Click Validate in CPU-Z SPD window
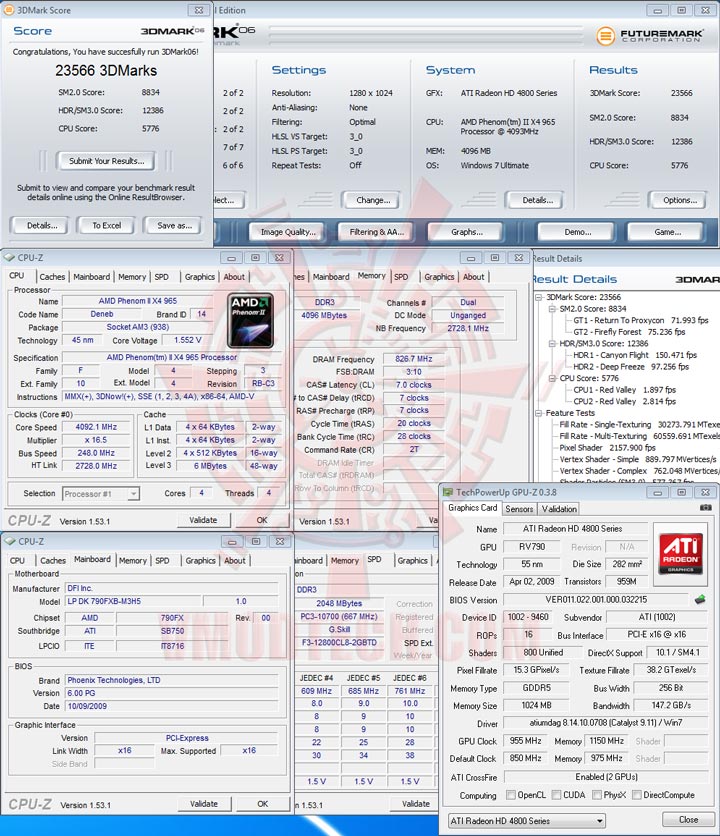Screen dimensions: 720x836 click(x=415, y=803)
